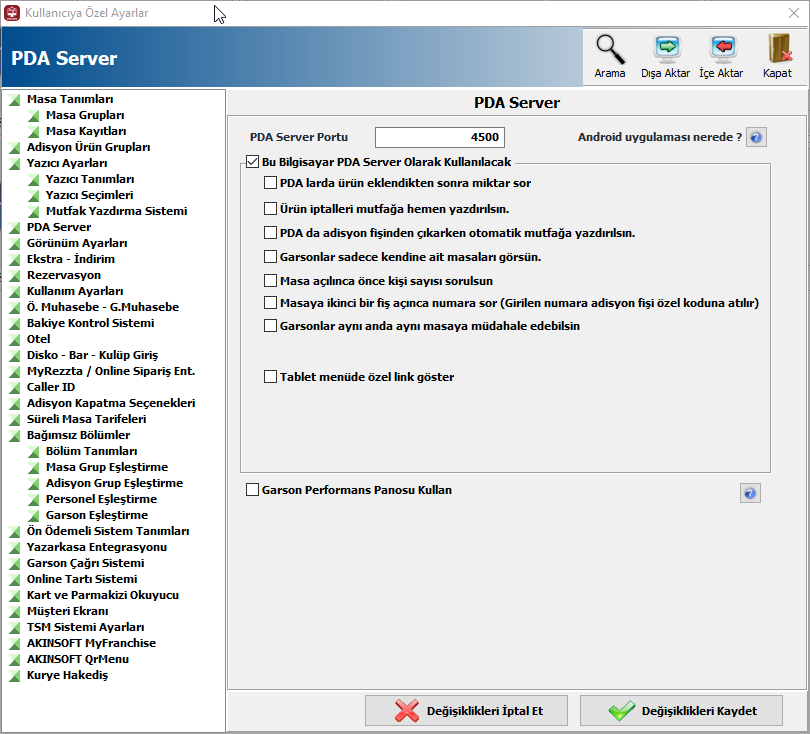Click green icon beside AKINSOFT QrMenu
This screenshot has width=810, height=734.
(x=14, y=660)
